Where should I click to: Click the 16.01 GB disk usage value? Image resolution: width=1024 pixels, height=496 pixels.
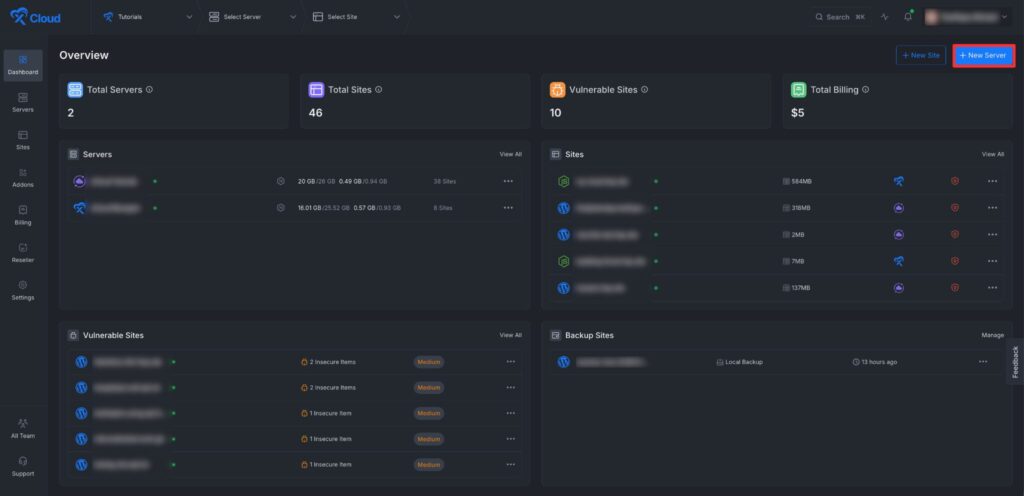(310, 208)
